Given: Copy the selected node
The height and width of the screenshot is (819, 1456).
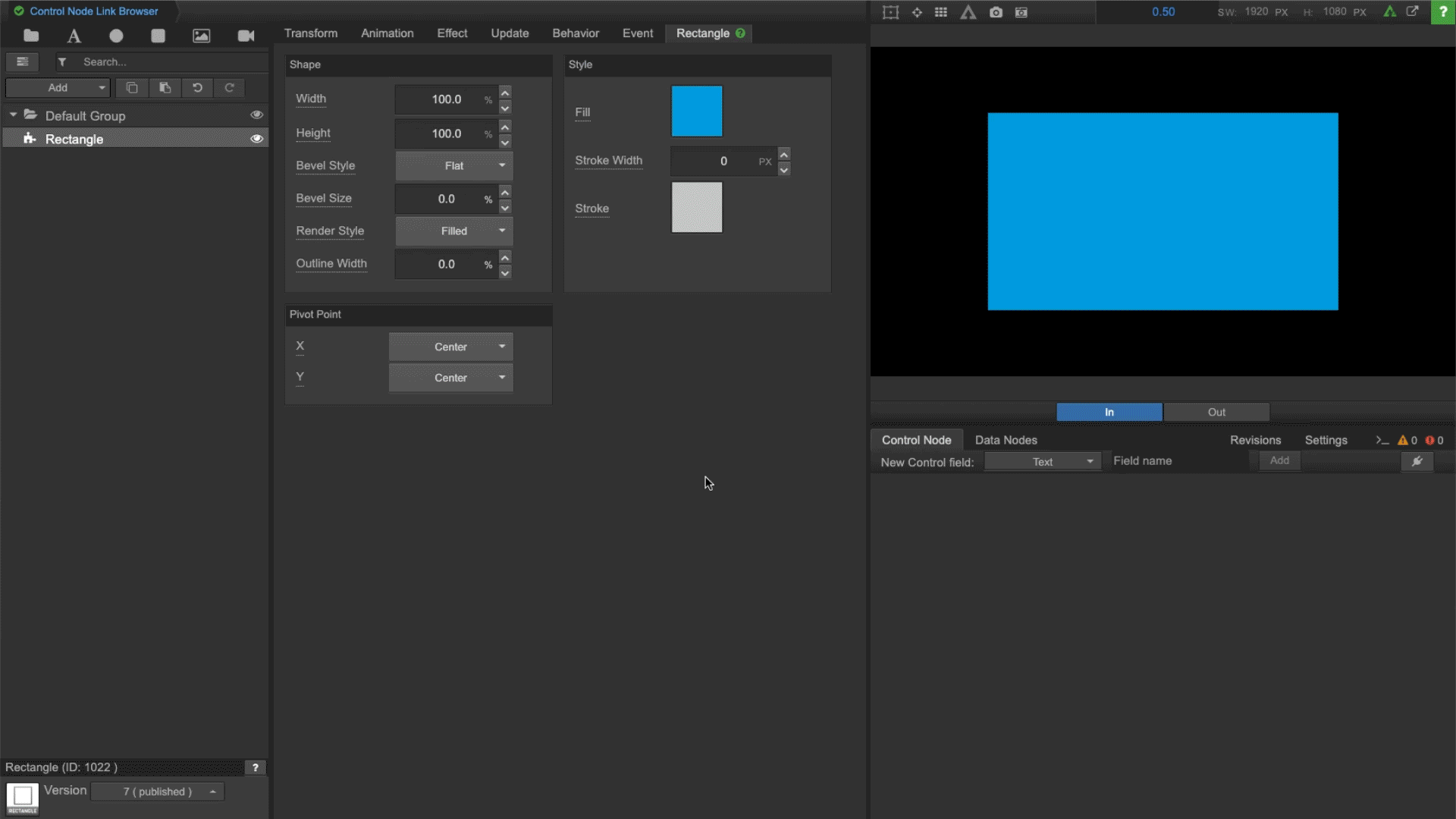Looking at the screenshot, I should click(x=132, y=88).
